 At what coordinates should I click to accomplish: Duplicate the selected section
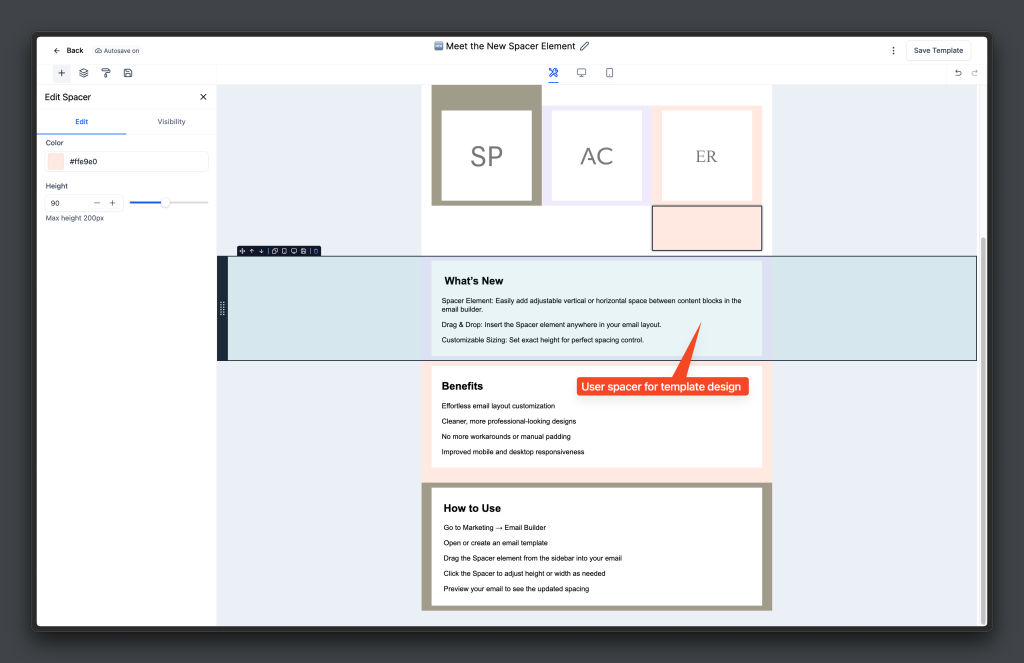275,251
